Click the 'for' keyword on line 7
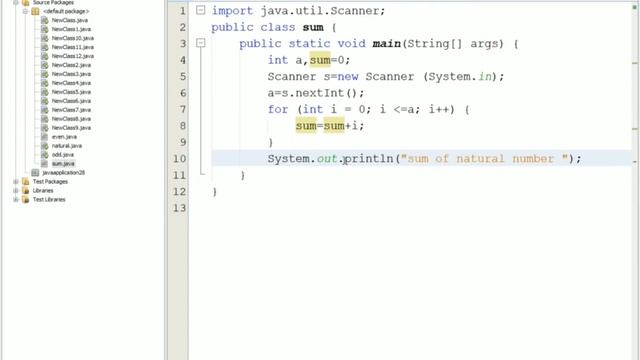The width and height of the screenshot is (640, 360). pos(278,109)
